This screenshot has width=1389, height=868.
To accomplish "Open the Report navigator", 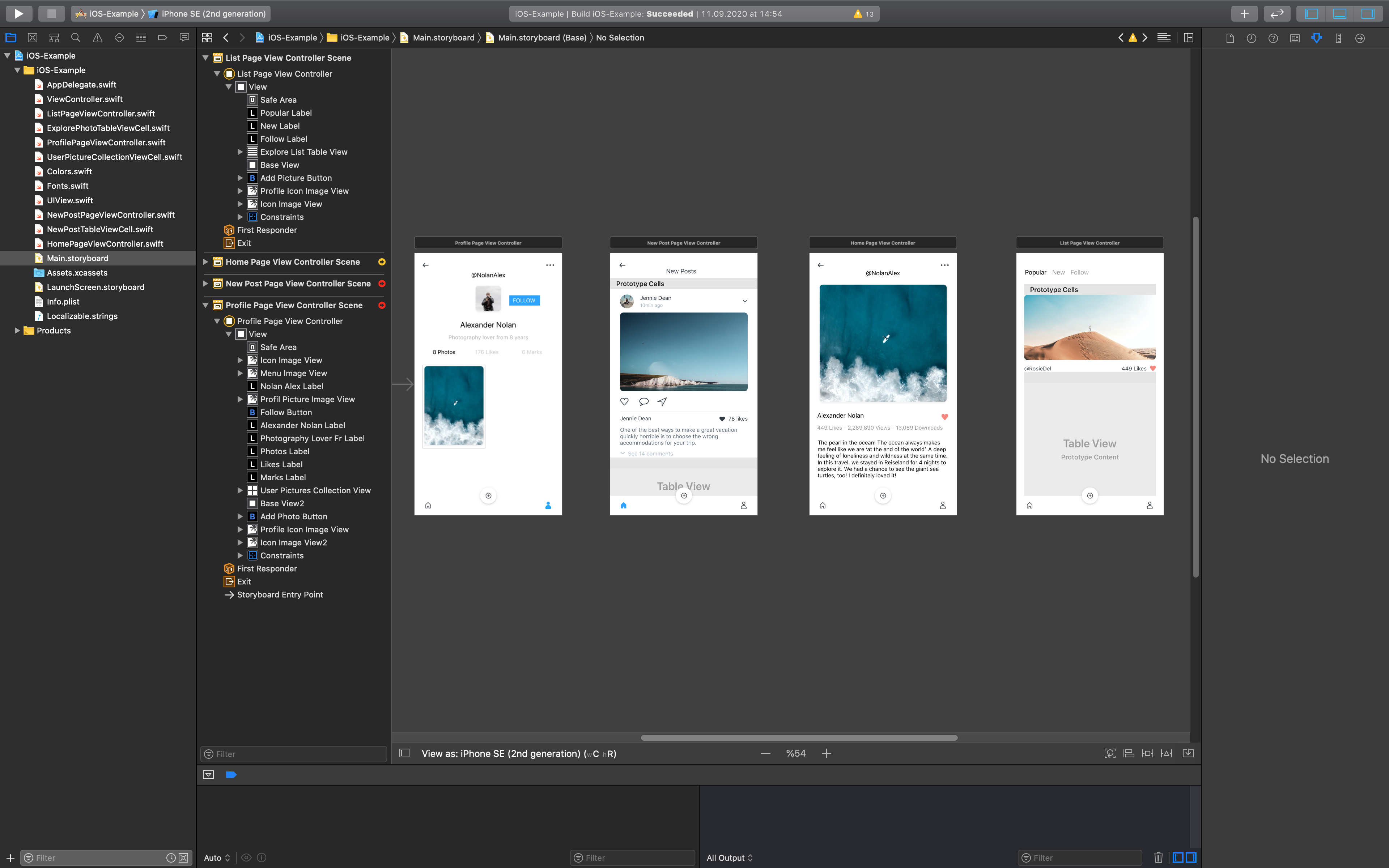I will (x=184, y=38).
